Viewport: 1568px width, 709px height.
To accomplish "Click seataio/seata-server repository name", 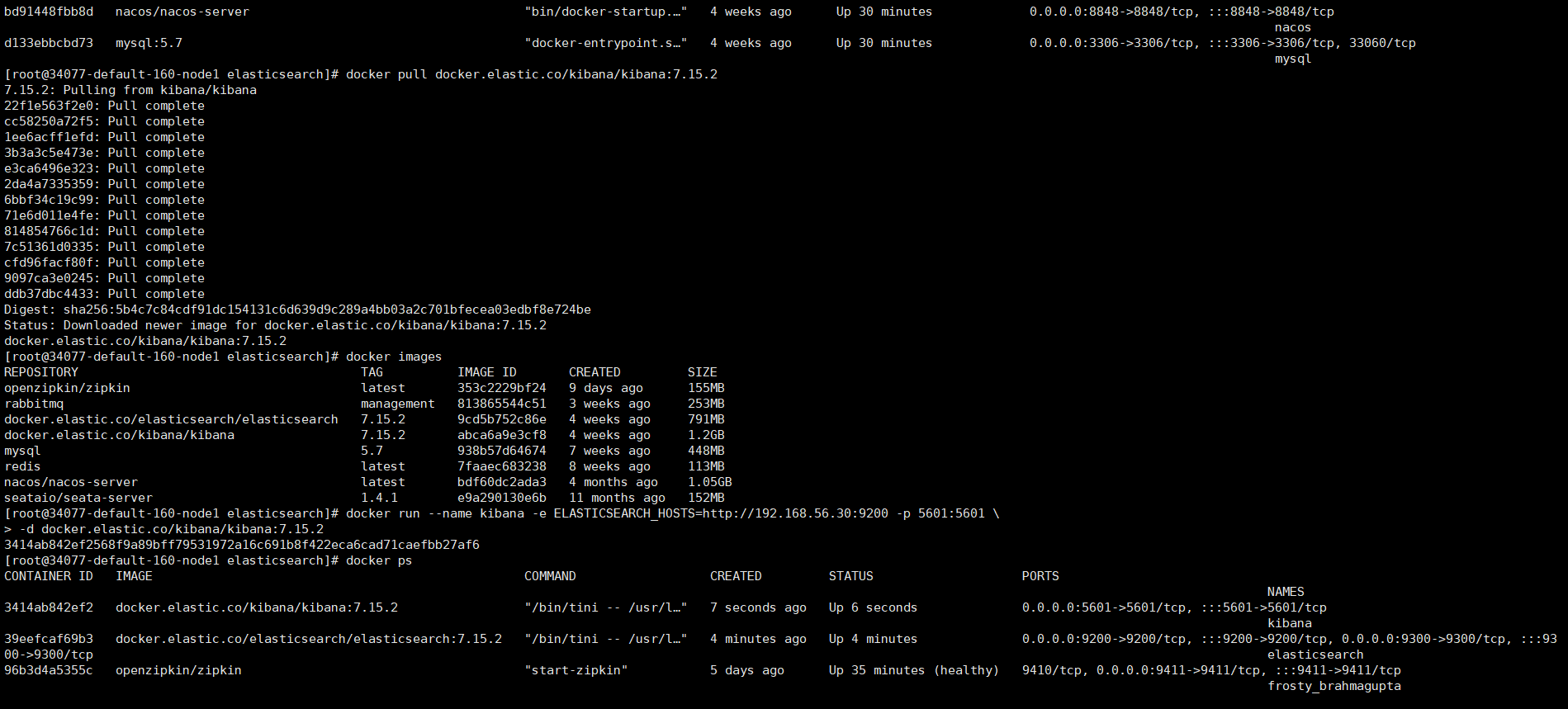I will point(78,498).
